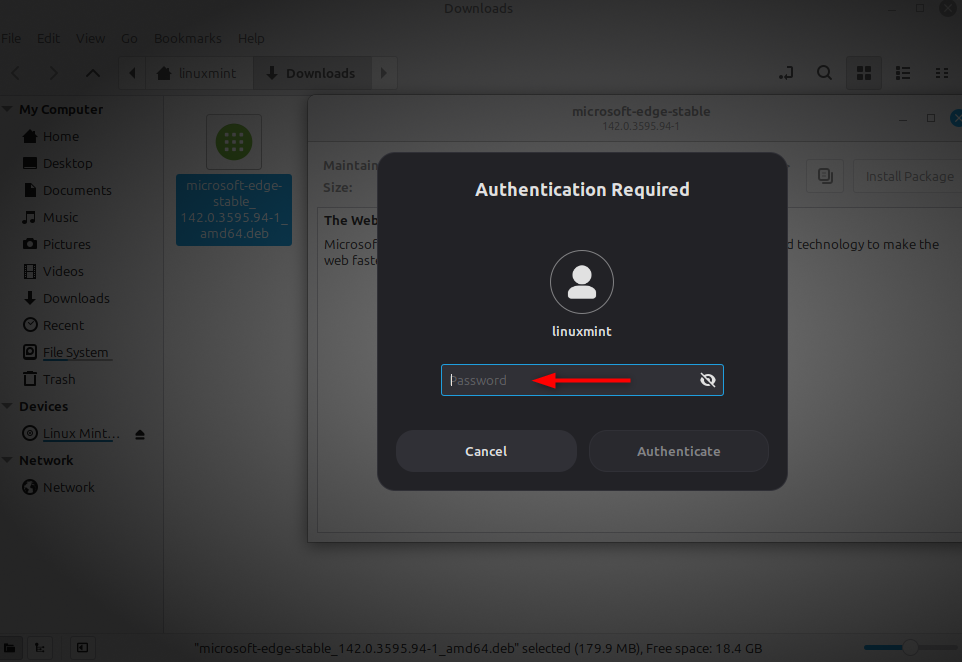This screenshot has height=662, width=962.
Task: Switch to list view
Action: click(x=903, y=72)
